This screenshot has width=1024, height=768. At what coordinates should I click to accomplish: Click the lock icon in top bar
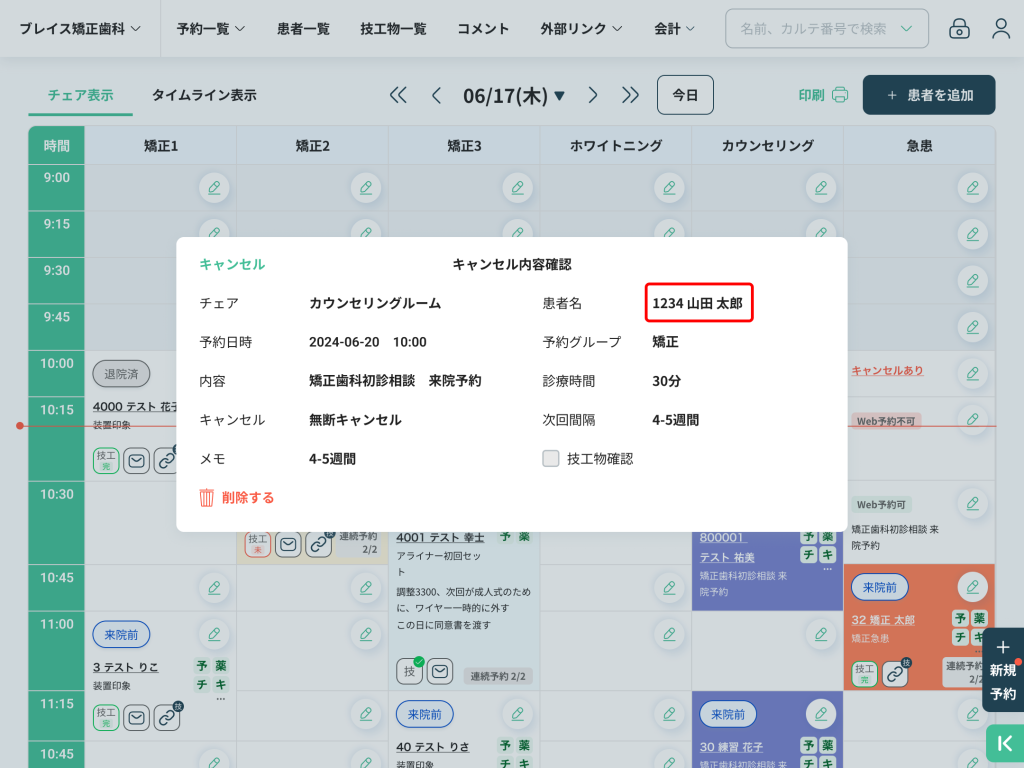[x=959, y=29]
